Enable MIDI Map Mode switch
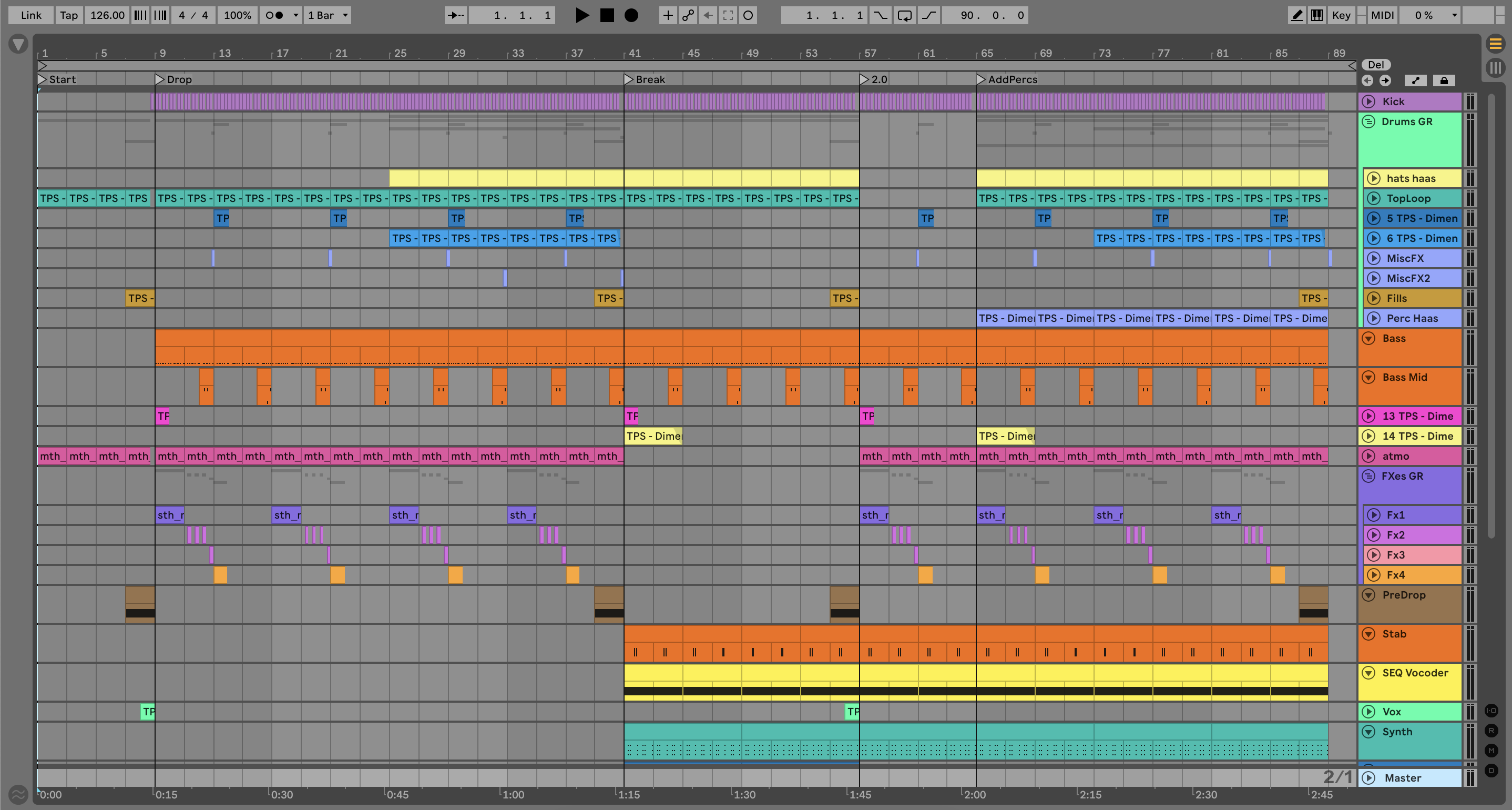 coord(1382,15)
